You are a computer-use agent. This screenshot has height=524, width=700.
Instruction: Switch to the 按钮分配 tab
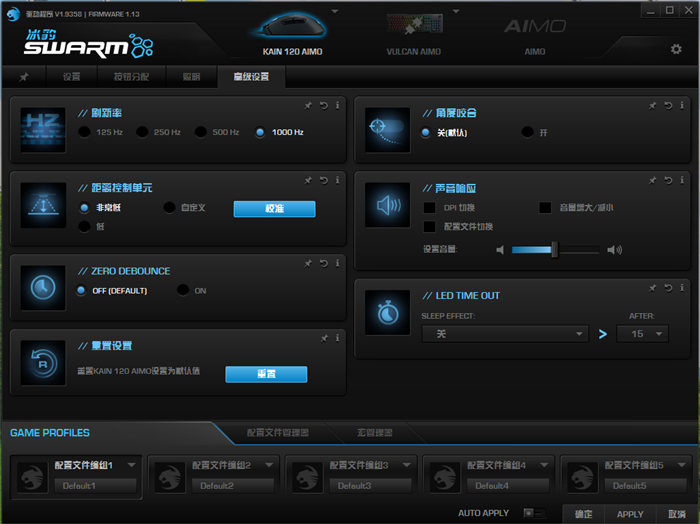click(x=133, y=77)
